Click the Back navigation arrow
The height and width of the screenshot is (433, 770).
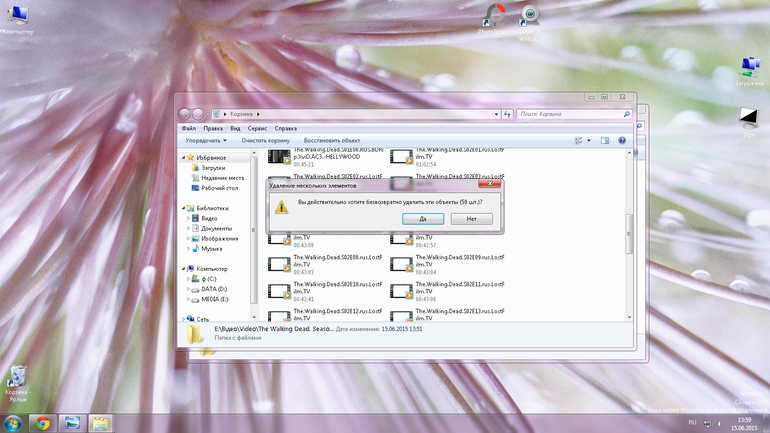(x=185, y=114)
